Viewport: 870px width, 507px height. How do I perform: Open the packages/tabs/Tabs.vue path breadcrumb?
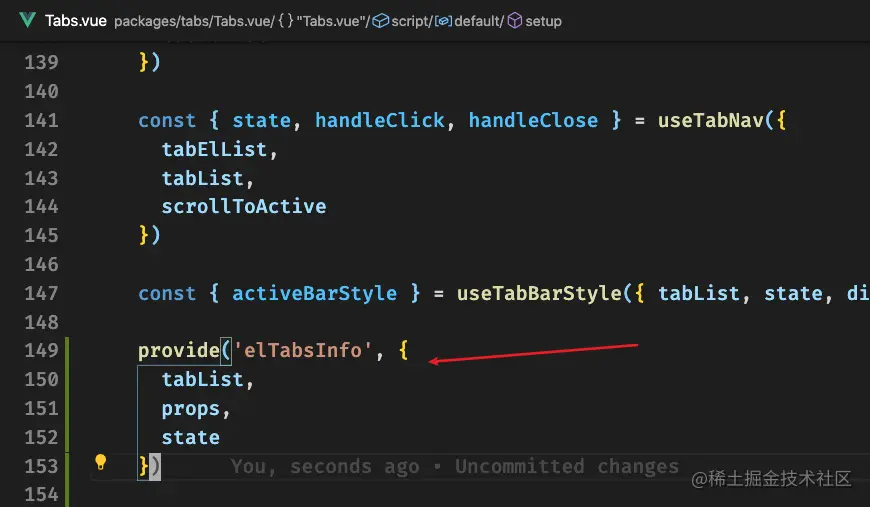188,21
